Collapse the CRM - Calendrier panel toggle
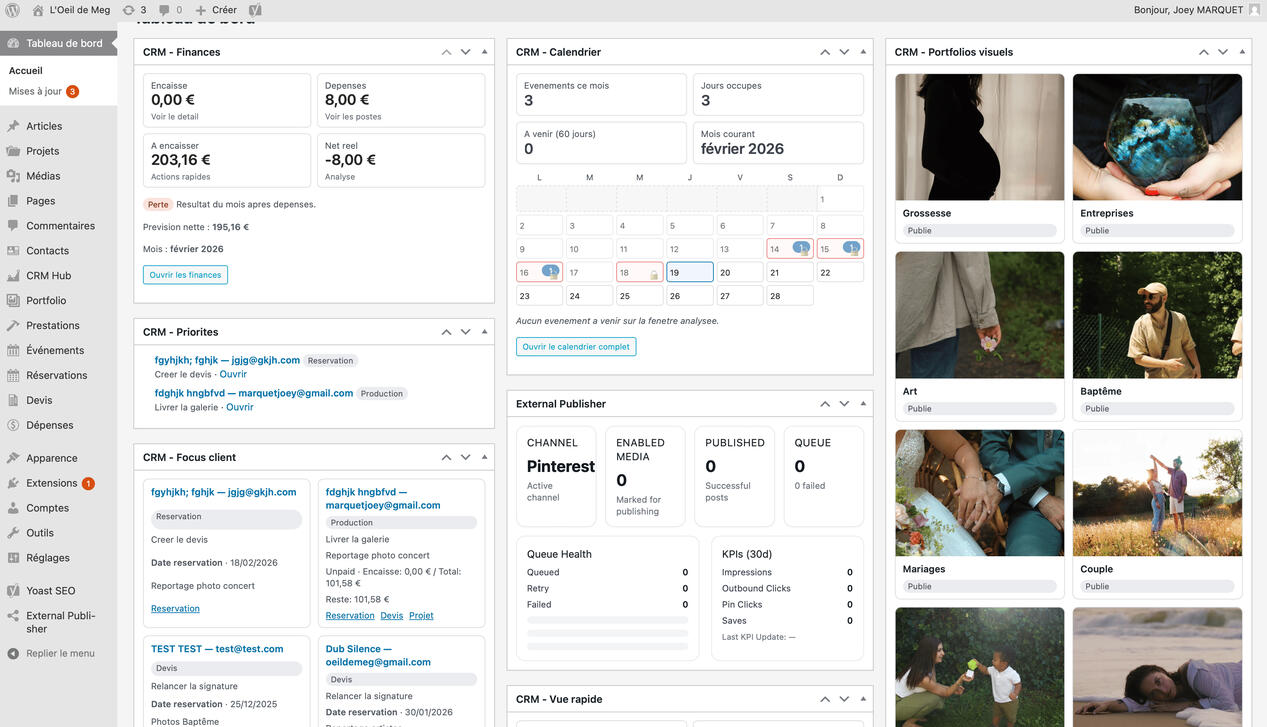This screenshot has height=727, width=1267. [863, 52]
